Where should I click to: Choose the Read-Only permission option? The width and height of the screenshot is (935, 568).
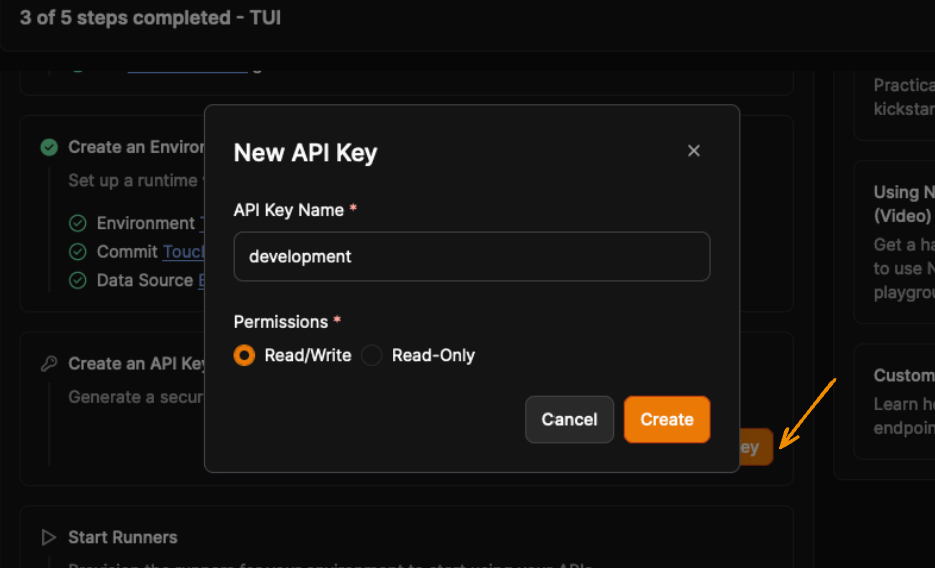point(372,356)
